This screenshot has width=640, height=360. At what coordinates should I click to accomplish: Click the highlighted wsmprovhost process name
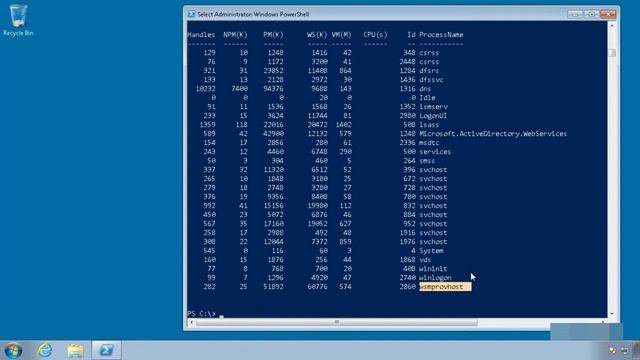point(445,287)
